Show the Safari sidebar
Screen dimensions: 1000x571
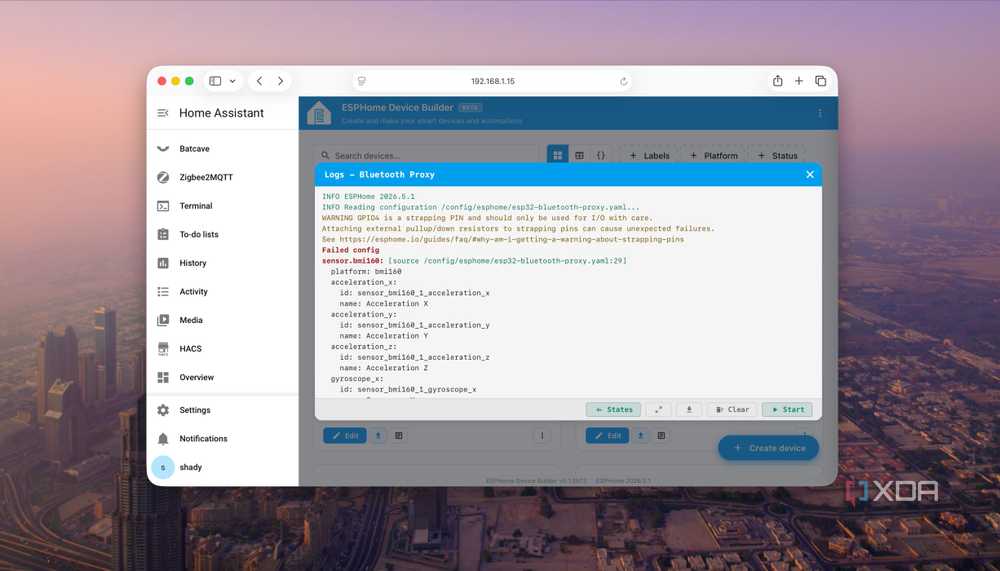[216, 81]
